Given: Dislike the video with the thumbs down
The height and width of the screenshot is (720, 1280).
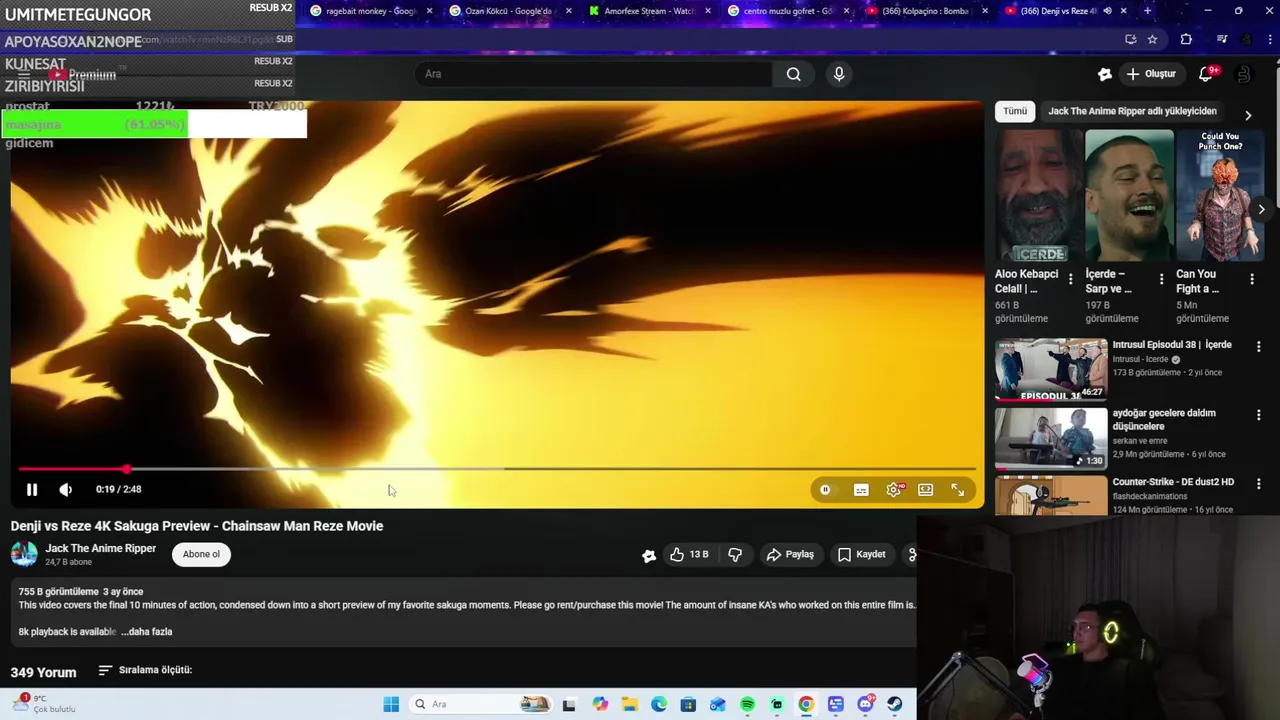Looking at the screenshot, I should pos(735,554).
